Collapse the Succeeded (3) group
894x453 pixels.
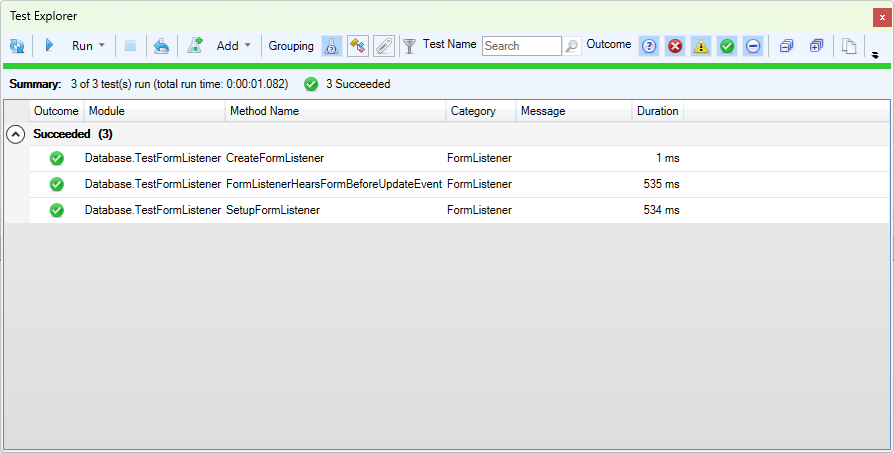click(x=15, y=134)
